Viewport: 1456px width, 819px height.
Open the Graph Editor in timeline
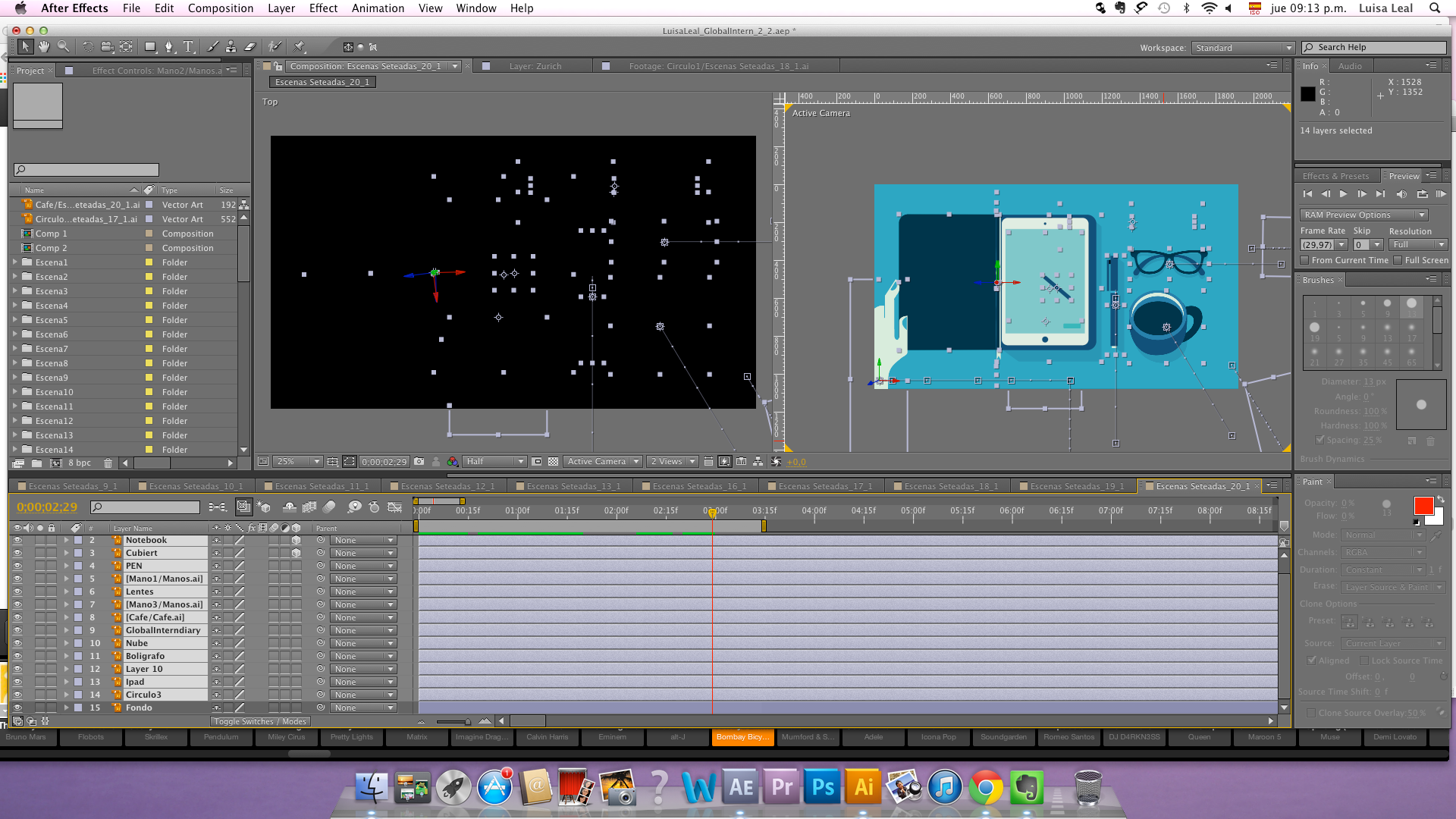[394, 507]
